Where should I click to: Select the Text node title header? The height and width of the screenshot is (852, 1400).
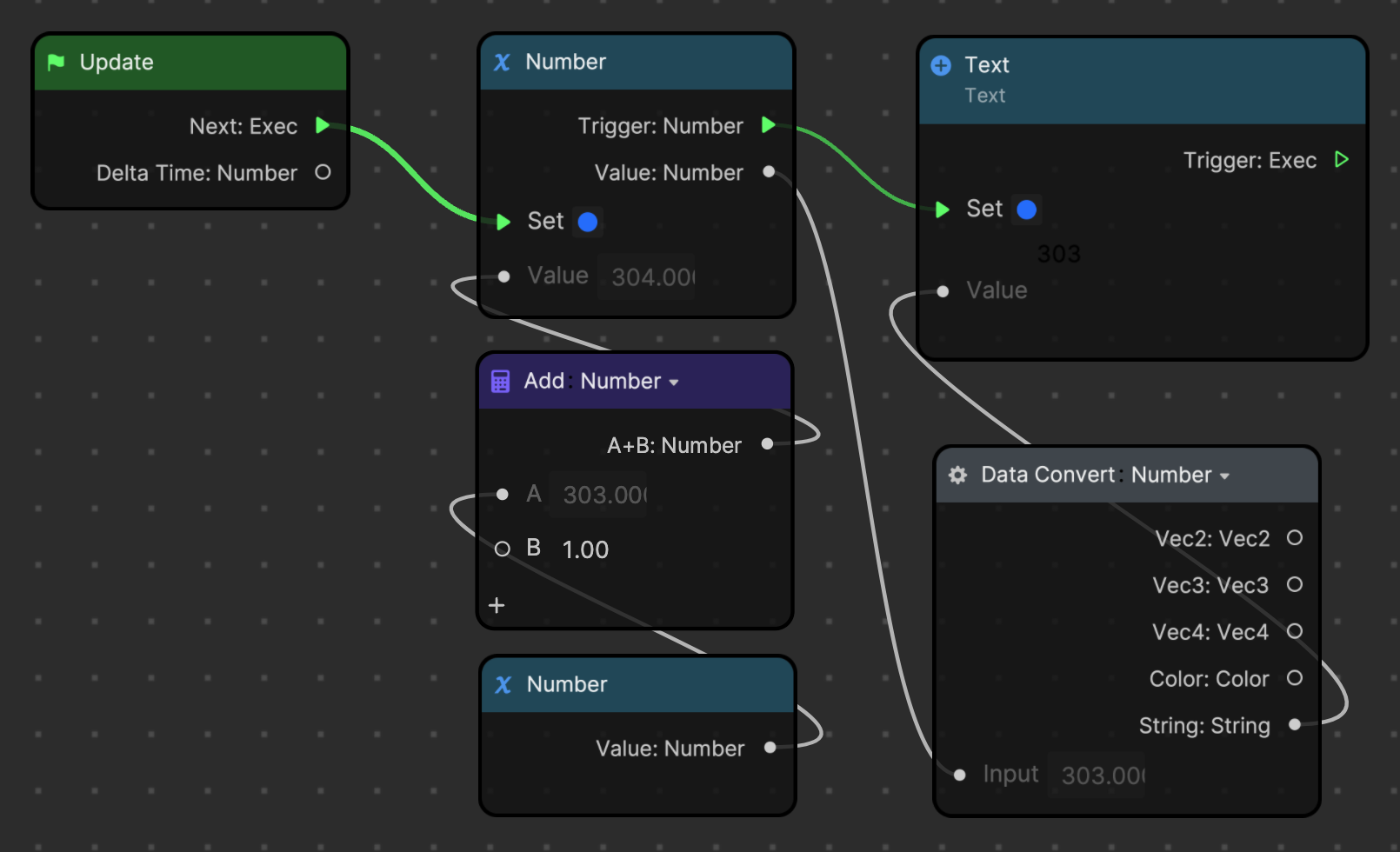click(1143, 81)
